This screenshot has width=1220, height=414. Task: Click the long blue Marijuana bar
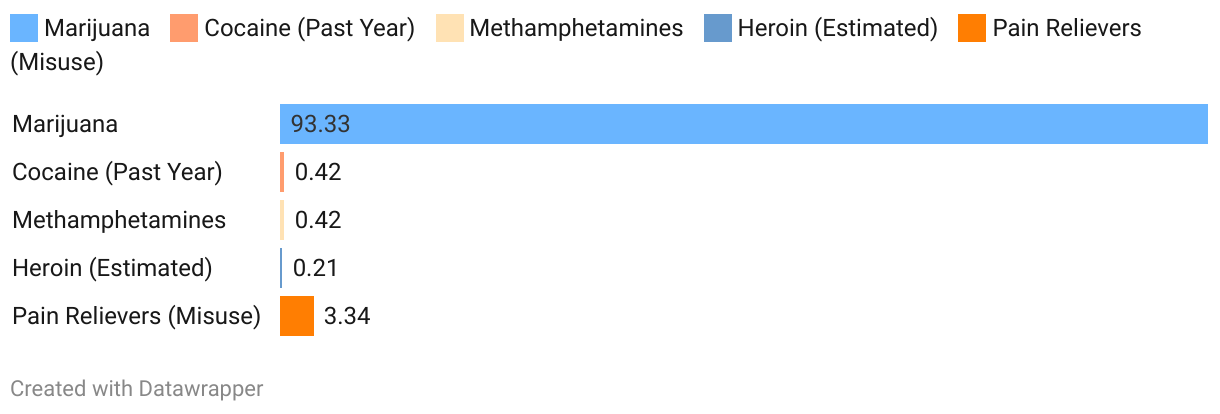[x=743, y=124]
